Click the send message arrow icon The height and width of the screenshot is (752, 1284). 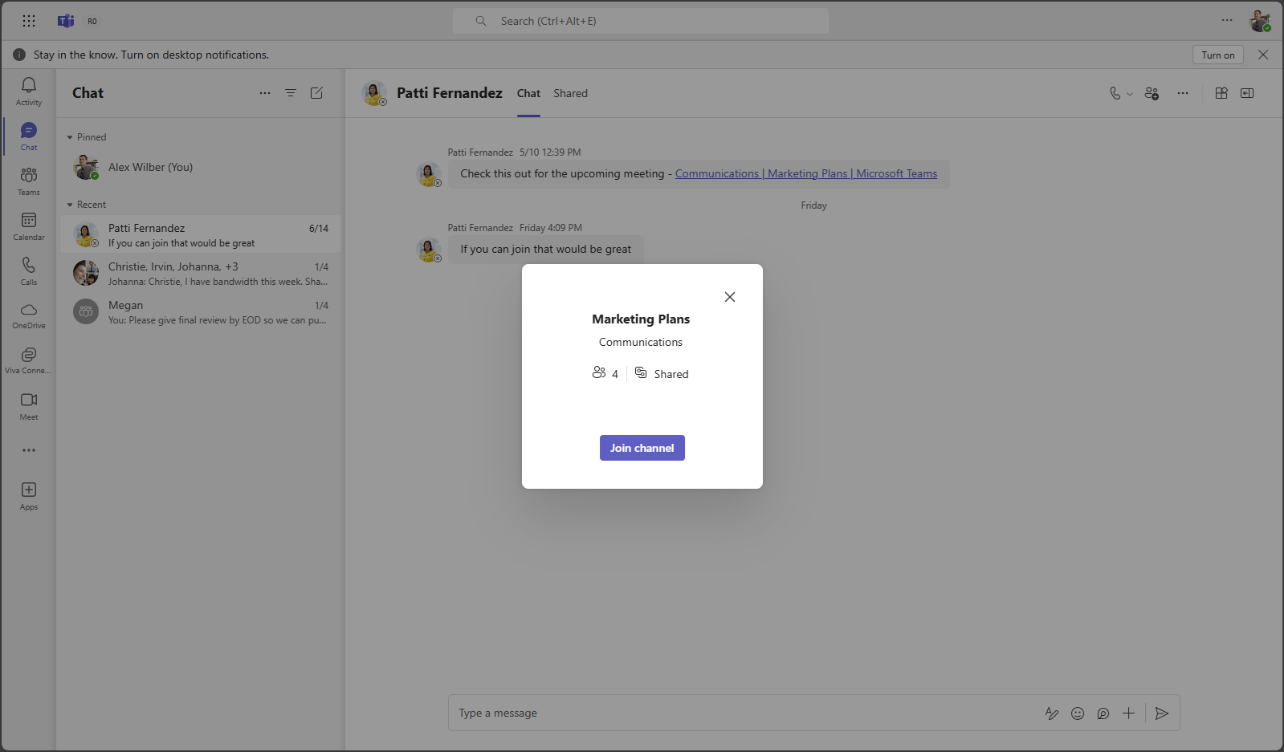click(x=1161, y=713)
